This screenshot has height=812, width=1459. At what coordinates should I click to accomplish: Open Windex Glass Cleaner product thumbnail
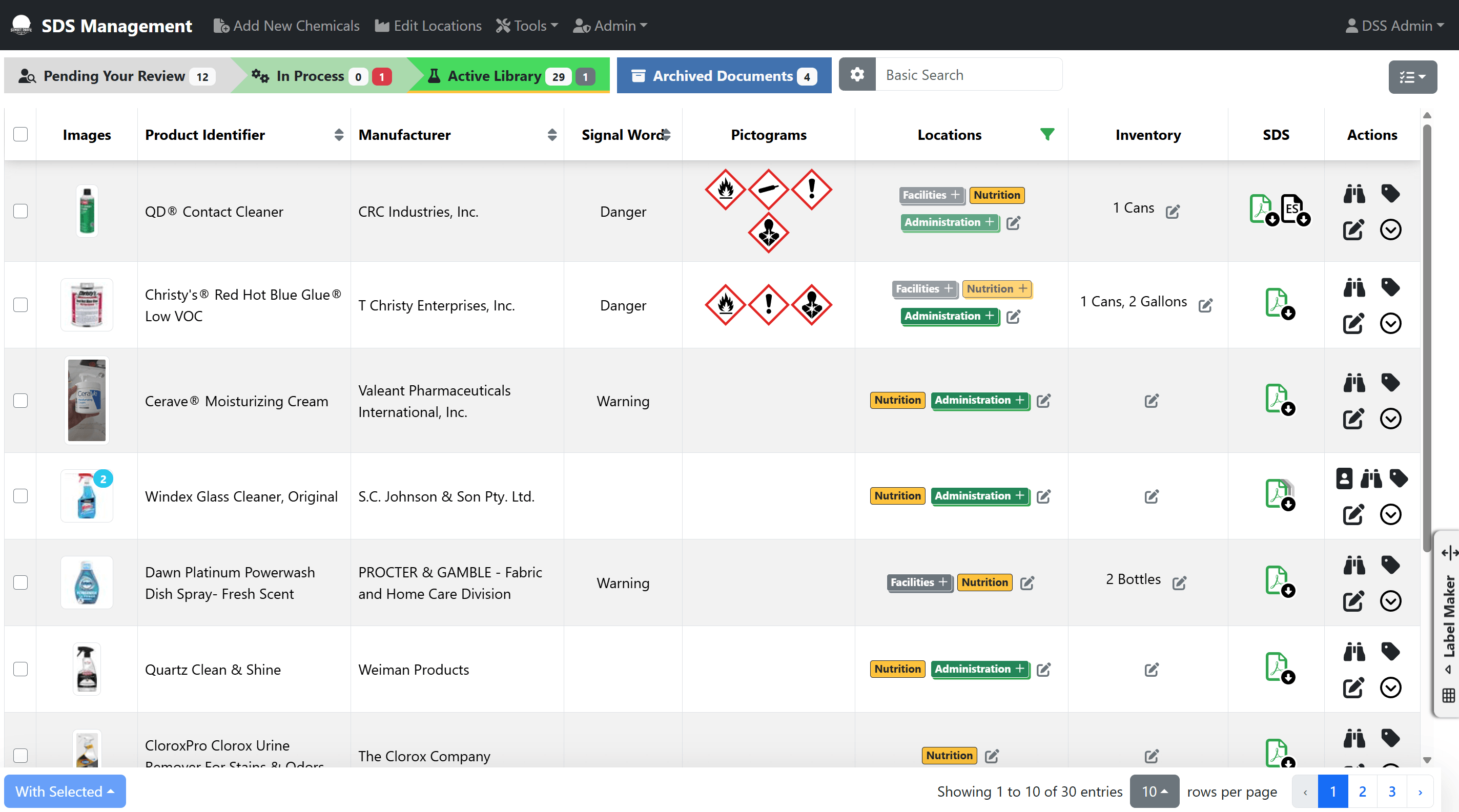pyautogui.click(x=87, y=496)
